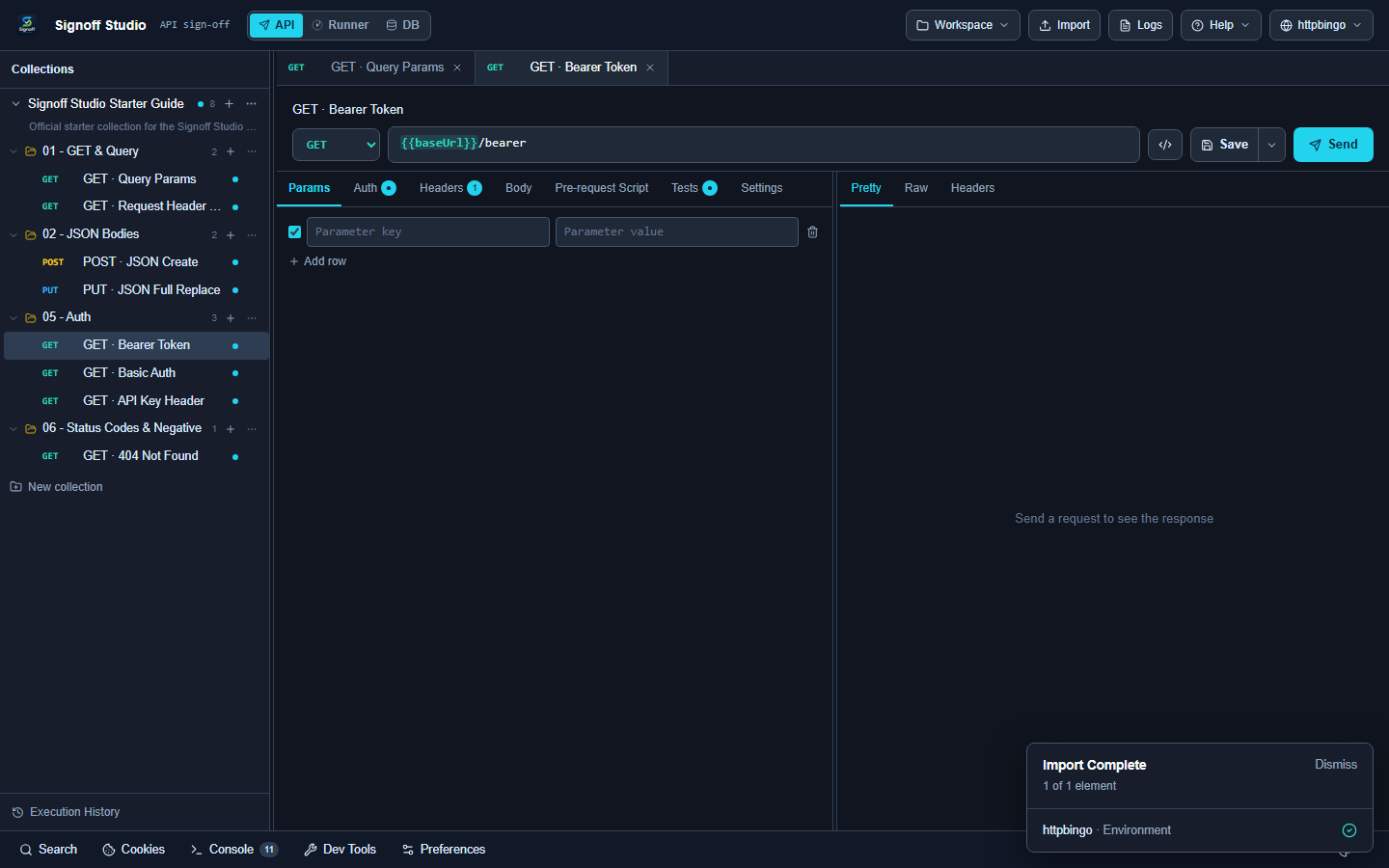The height and width of the screenshot is (868, 1389).
Task: Add a request to 01 - GET & Query folder
Action: click(231, 151)
